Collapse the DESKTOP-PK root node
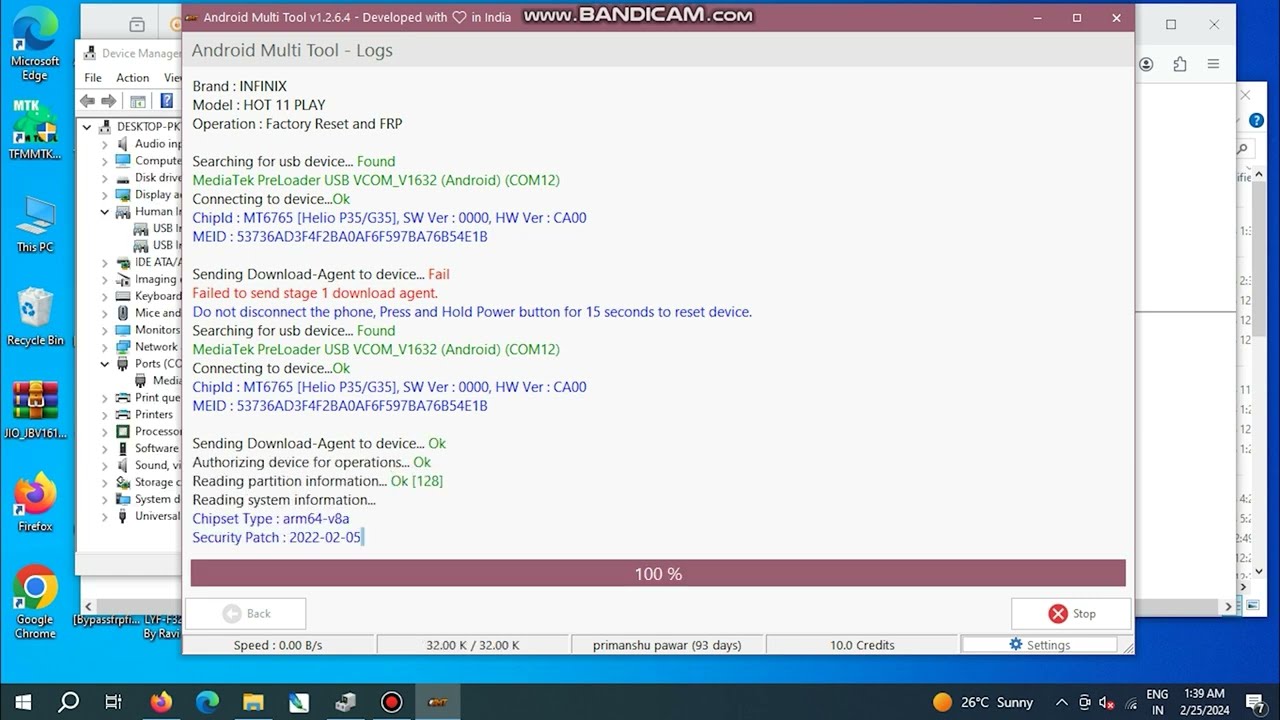The height and width of the screenshot is (720, 1280). 87,127
